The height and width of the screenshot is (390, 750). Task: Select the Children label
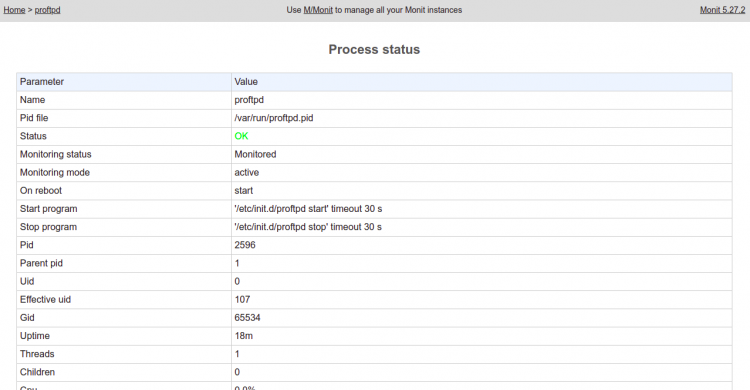(x=37, y=373)
